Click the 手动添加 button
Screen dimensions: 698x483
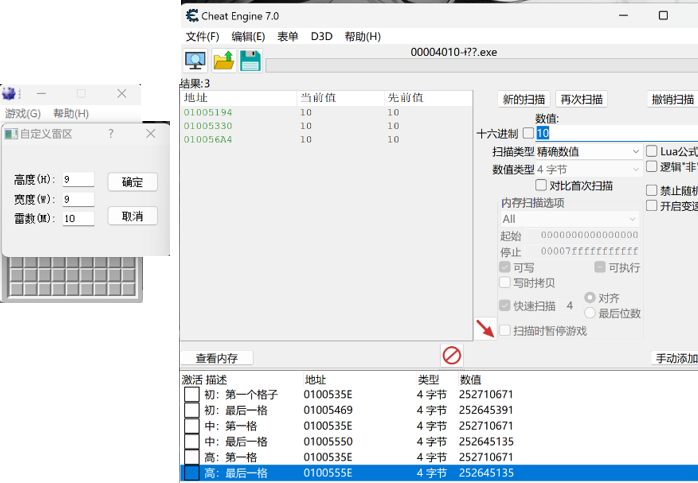(676, 358)
